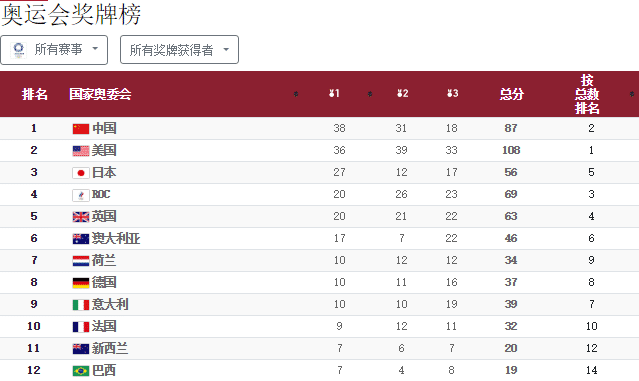This screenshot has height=381, width=639.
Task: Click the 总分 total column header
Action: (512, 94)
